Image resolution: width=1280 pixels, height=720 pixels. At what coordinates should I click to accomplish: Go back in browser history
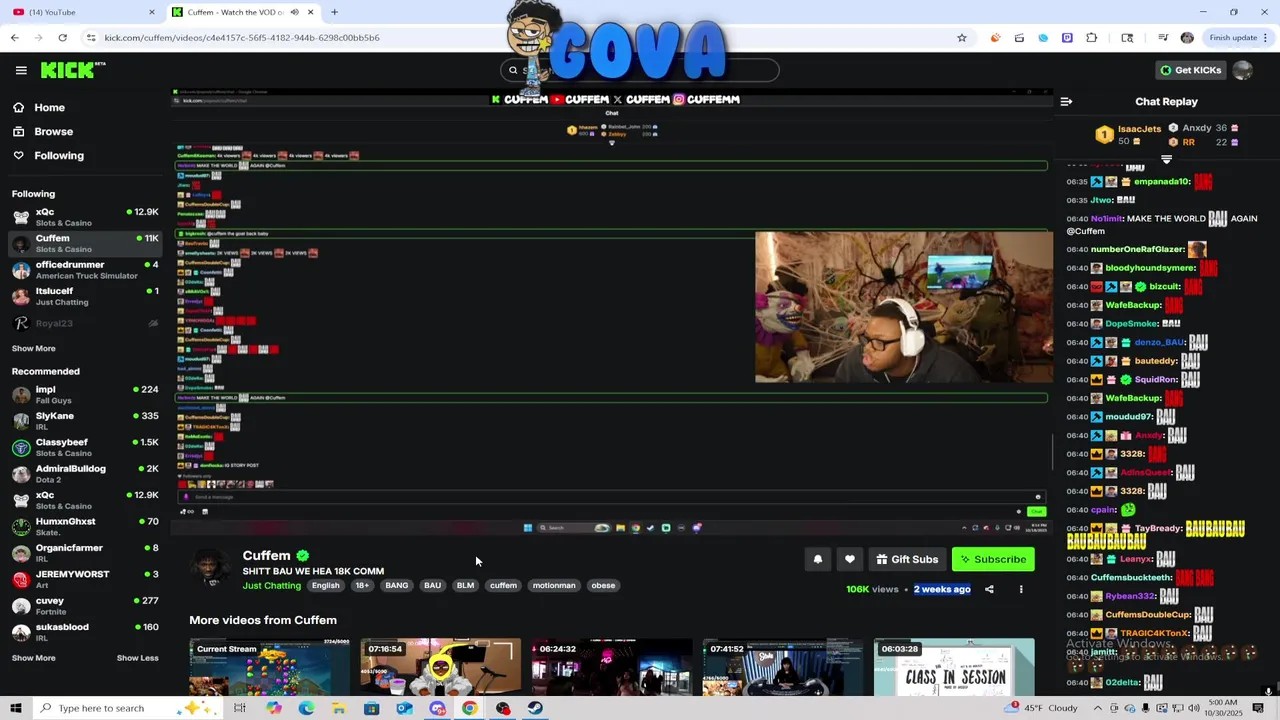click(14, 38)
